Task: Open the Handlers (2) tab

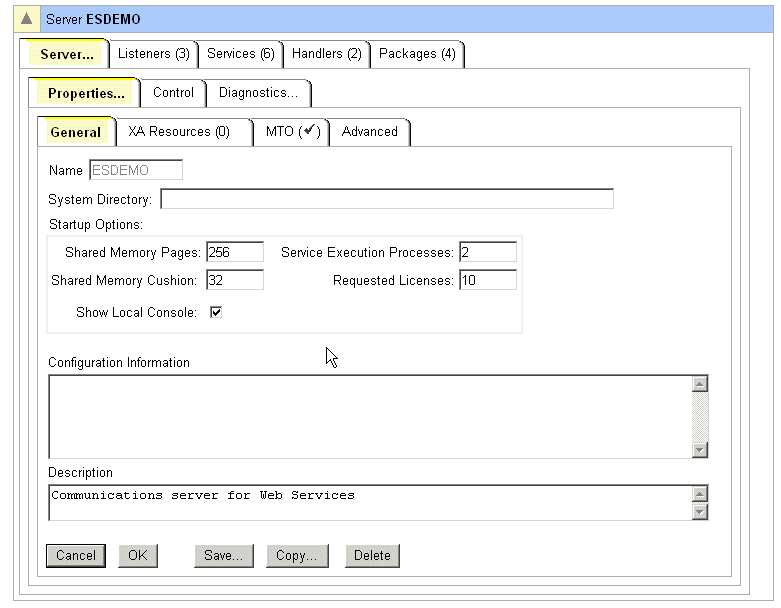Action: [326, 54]
